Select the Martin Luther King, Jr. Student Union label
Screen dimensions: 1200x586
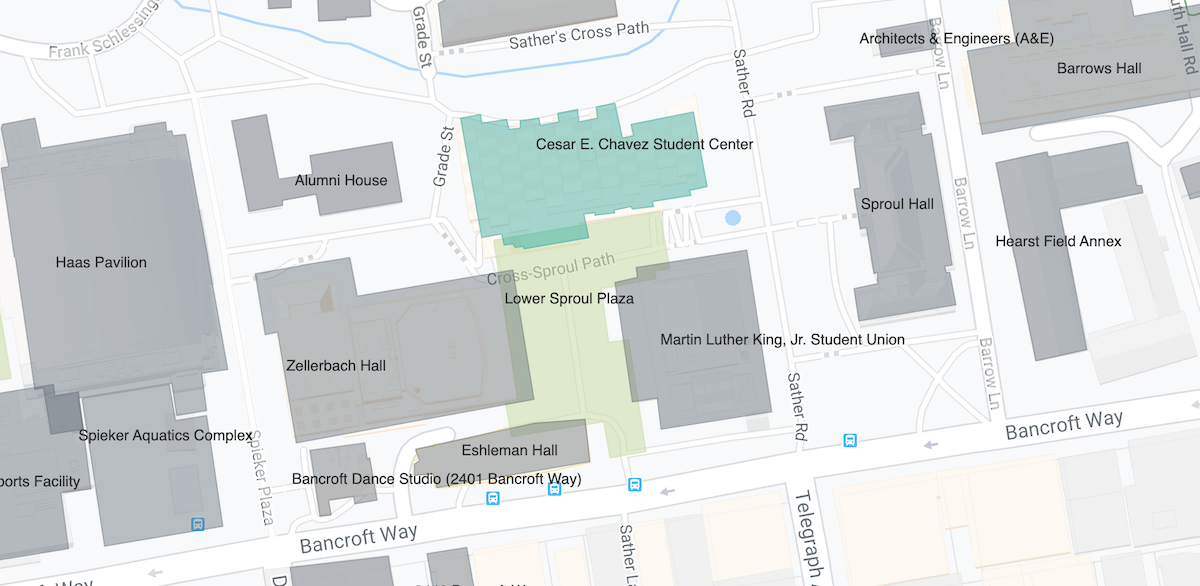point(782,340)
